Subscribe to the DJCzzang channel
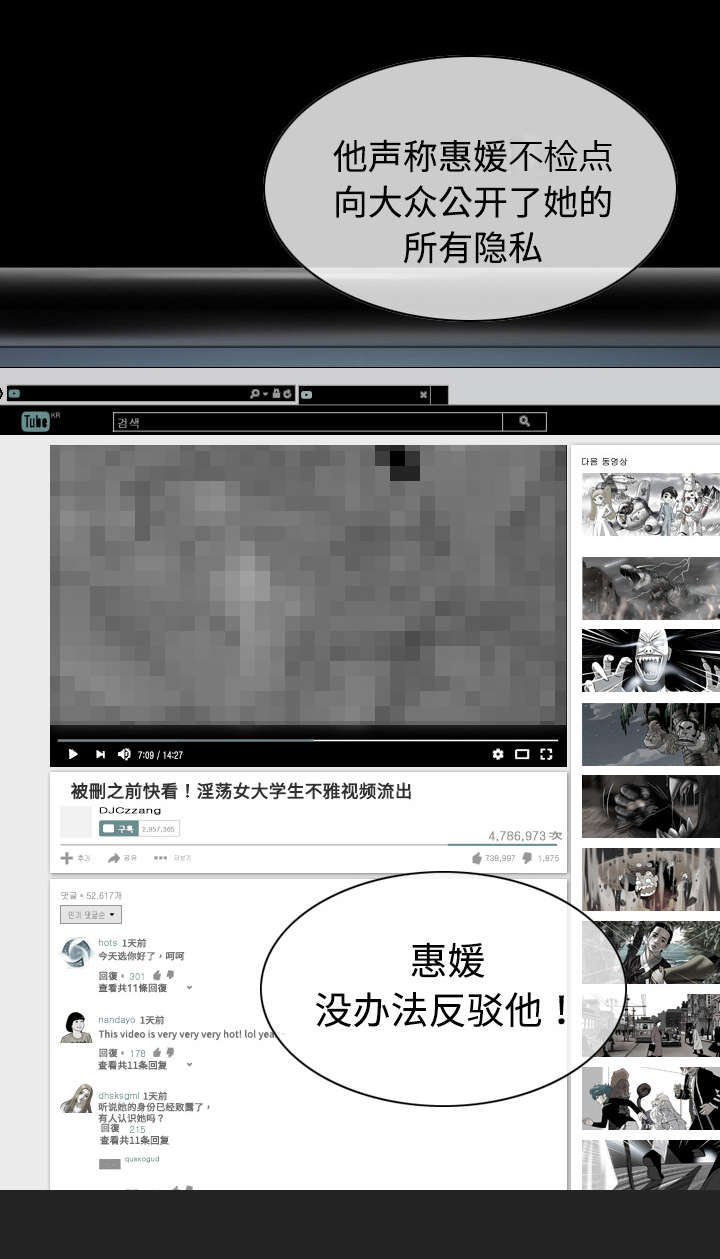 point(118,828)
